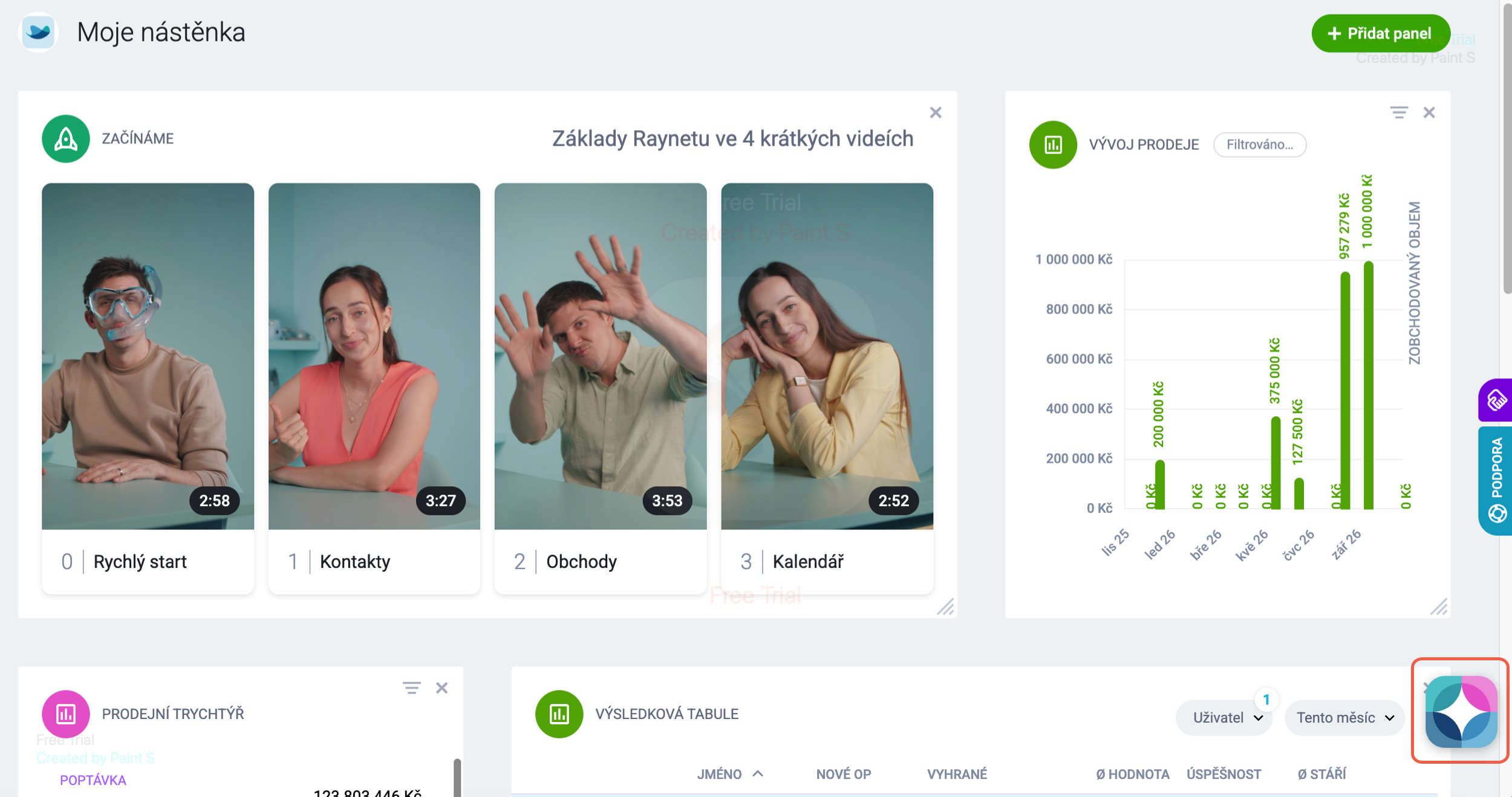Click the Raynet bird logo icon
This screenshot has height=797, width=1512.
point(39,32)
